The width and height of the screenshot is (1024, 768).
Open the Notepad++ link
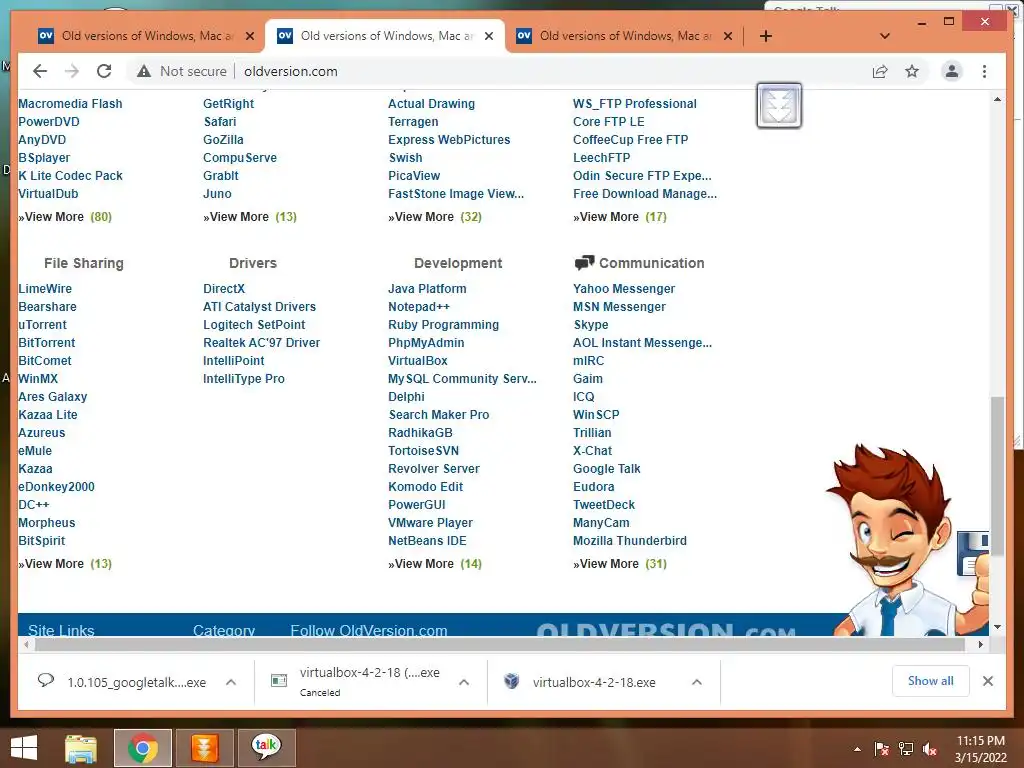point(419,307)
